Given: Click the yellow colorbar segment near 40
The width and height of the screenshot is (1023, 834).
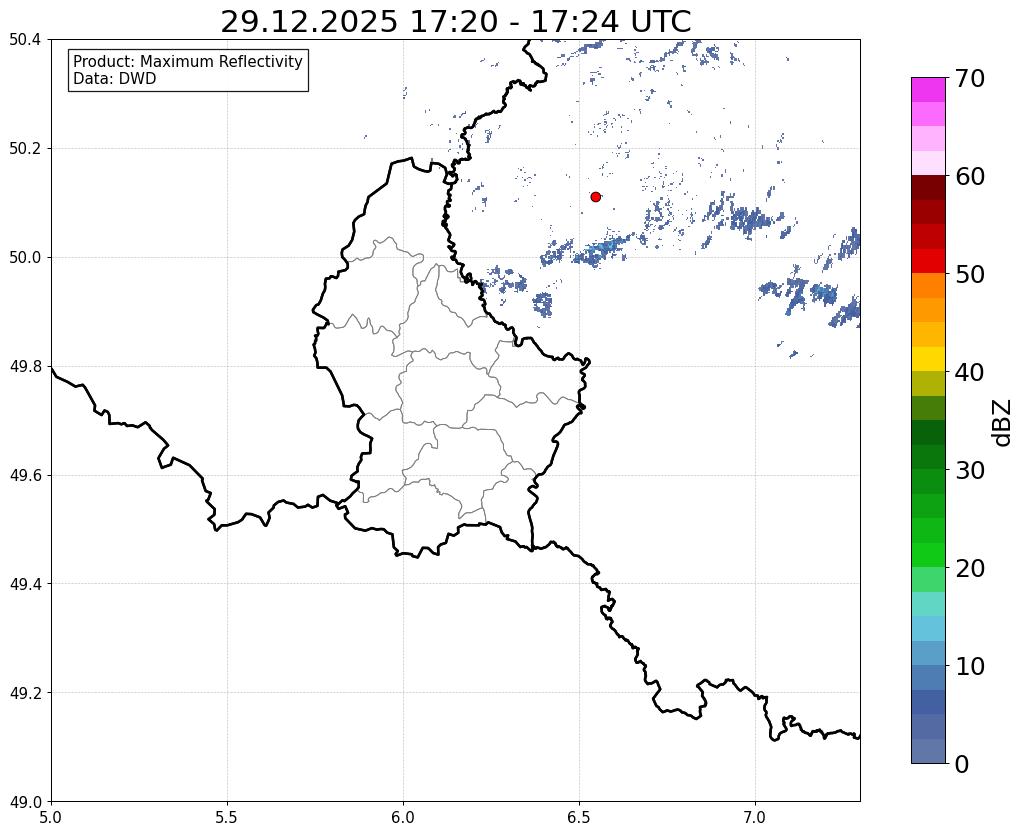Looking at the screenshot, I should [928, 359].
